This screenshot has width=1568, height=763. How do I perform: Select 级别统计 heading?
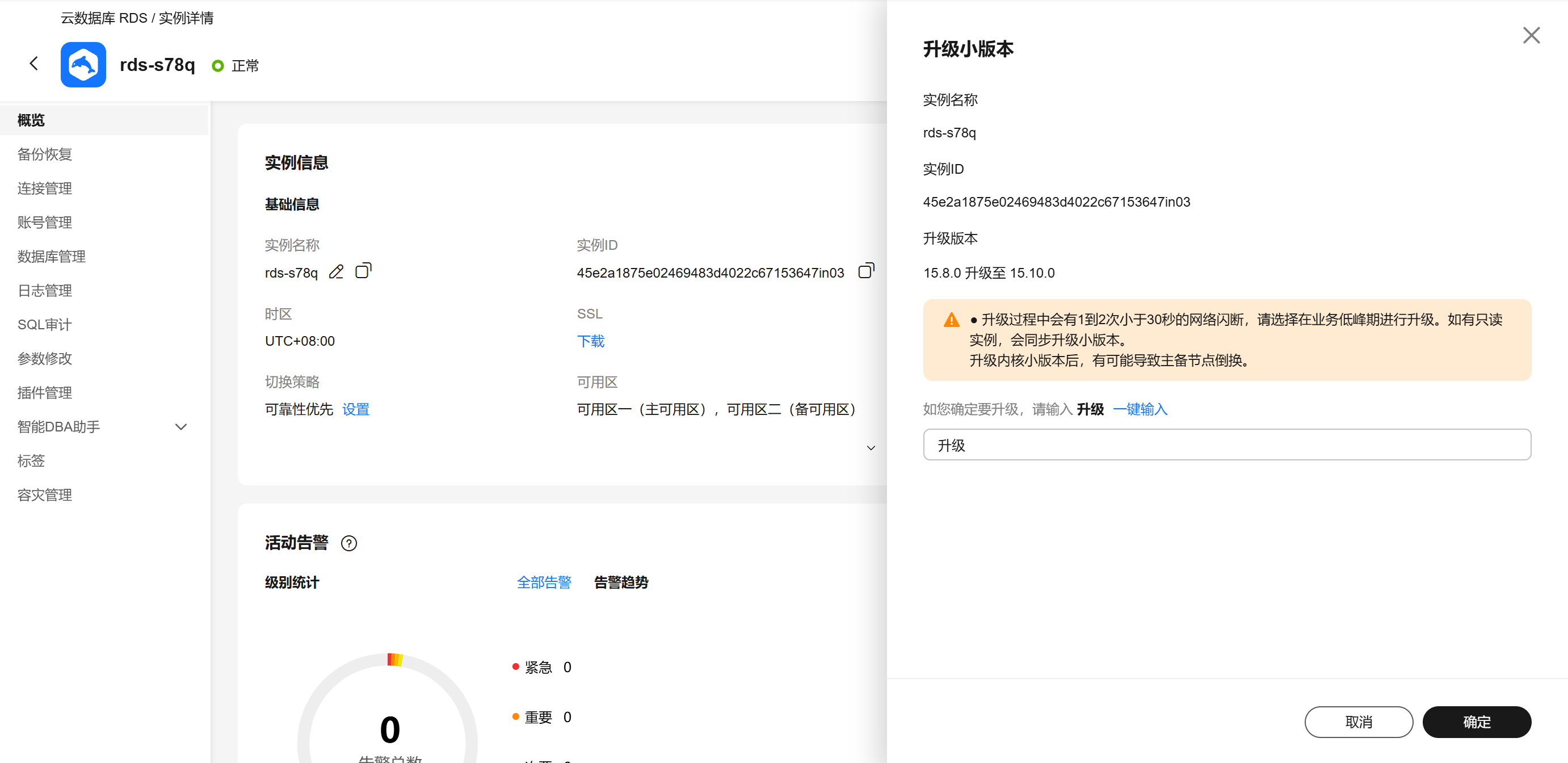pyautogui.click(x=292, y=583)
